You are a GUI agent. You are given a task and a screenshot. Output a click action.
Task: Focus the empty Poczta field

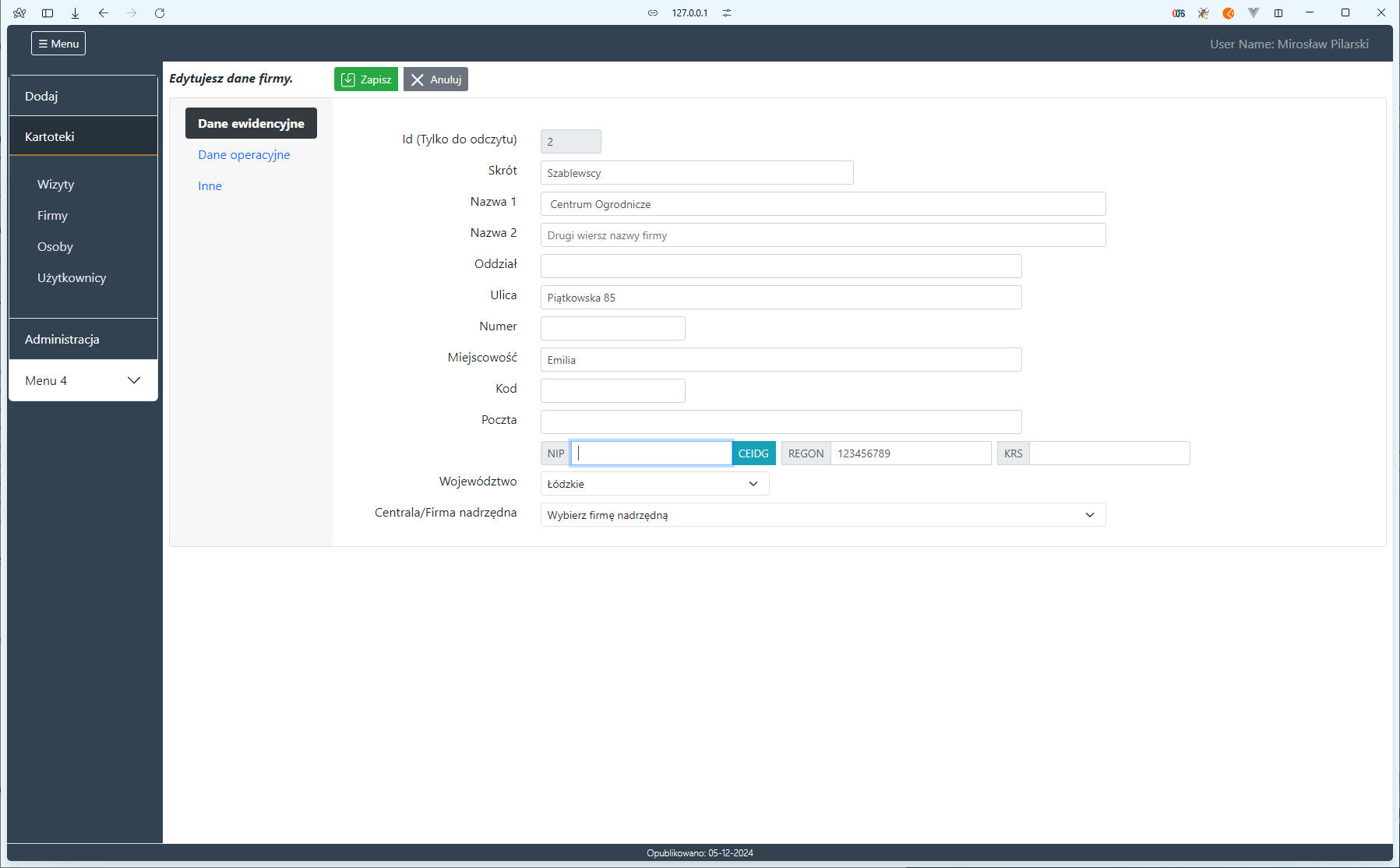(x=781, y=422)
